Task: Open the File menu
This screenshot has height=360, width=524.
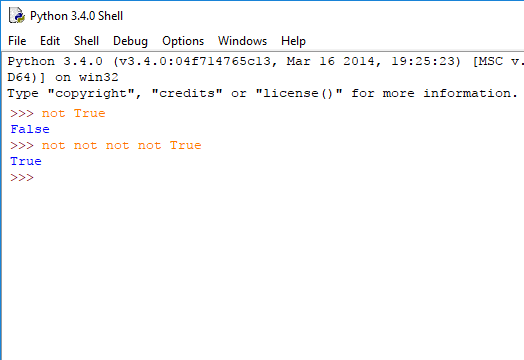Action: coord(17,41)
